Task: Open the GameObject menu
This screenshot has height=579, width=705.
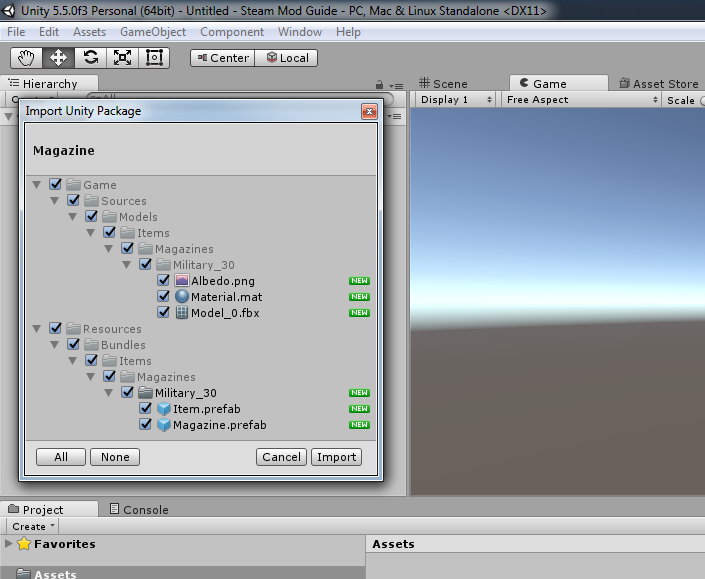Action: (153, 32)
